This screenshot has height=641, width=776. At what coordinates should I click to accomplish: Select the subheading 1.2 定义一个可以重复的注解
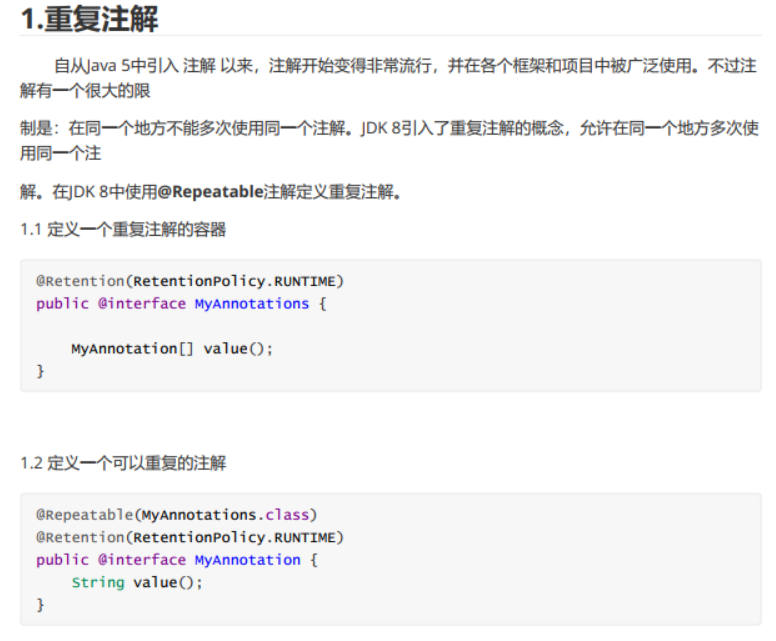click(123, 463)
